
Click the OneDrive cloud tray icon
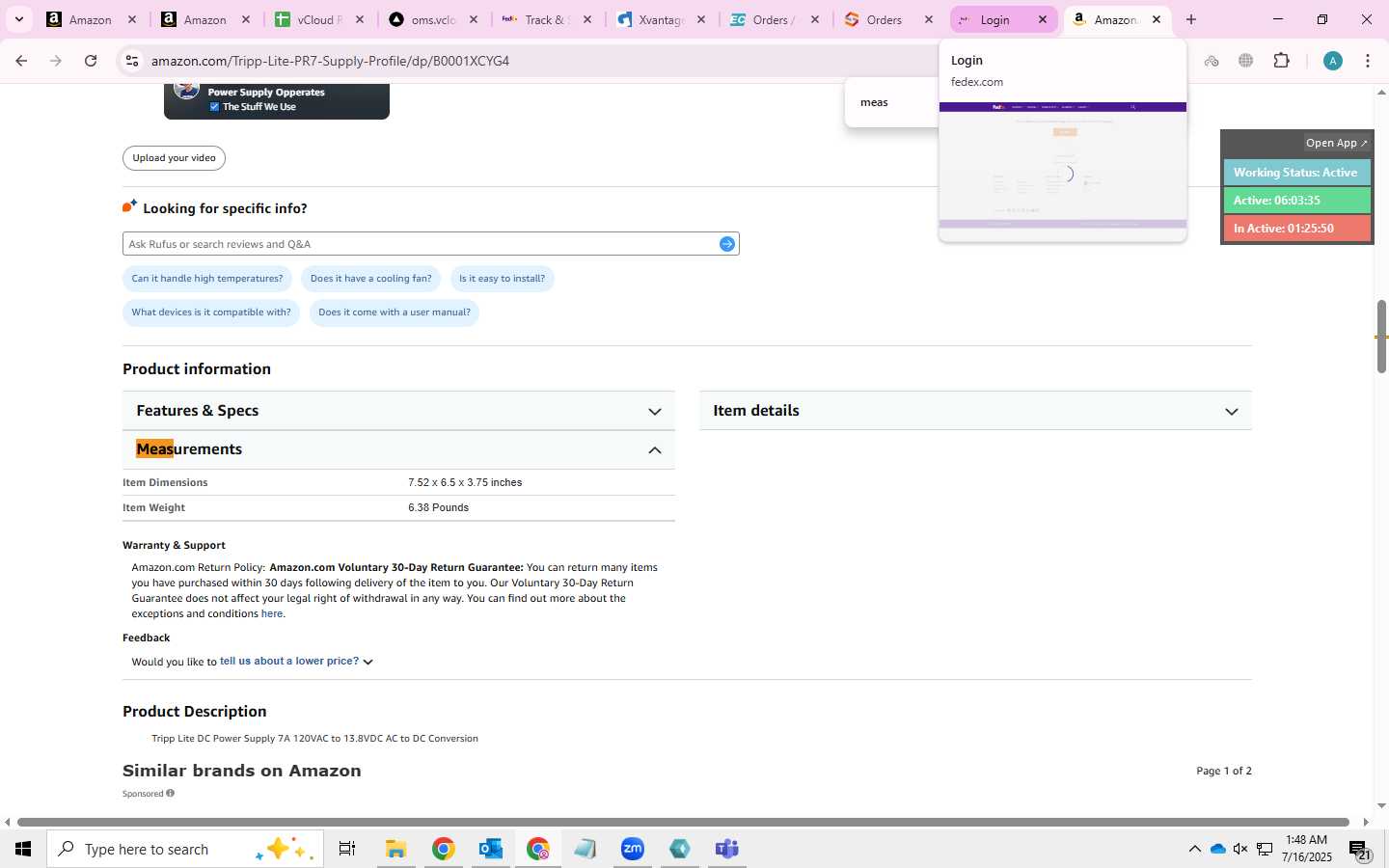click(x=1218, y=849)
